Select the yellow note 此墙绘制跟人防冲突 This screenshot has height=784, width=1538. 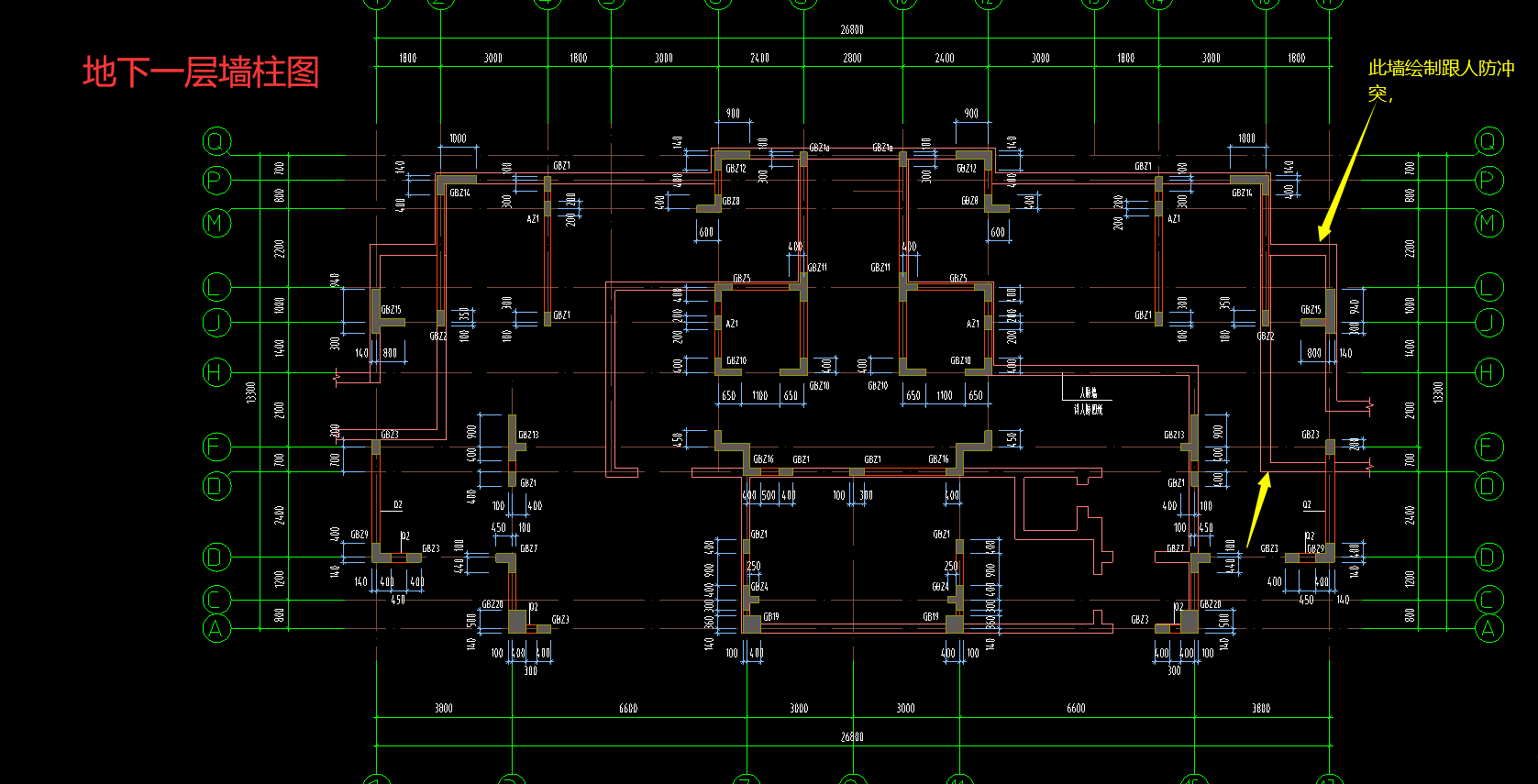coord(1441,80)
